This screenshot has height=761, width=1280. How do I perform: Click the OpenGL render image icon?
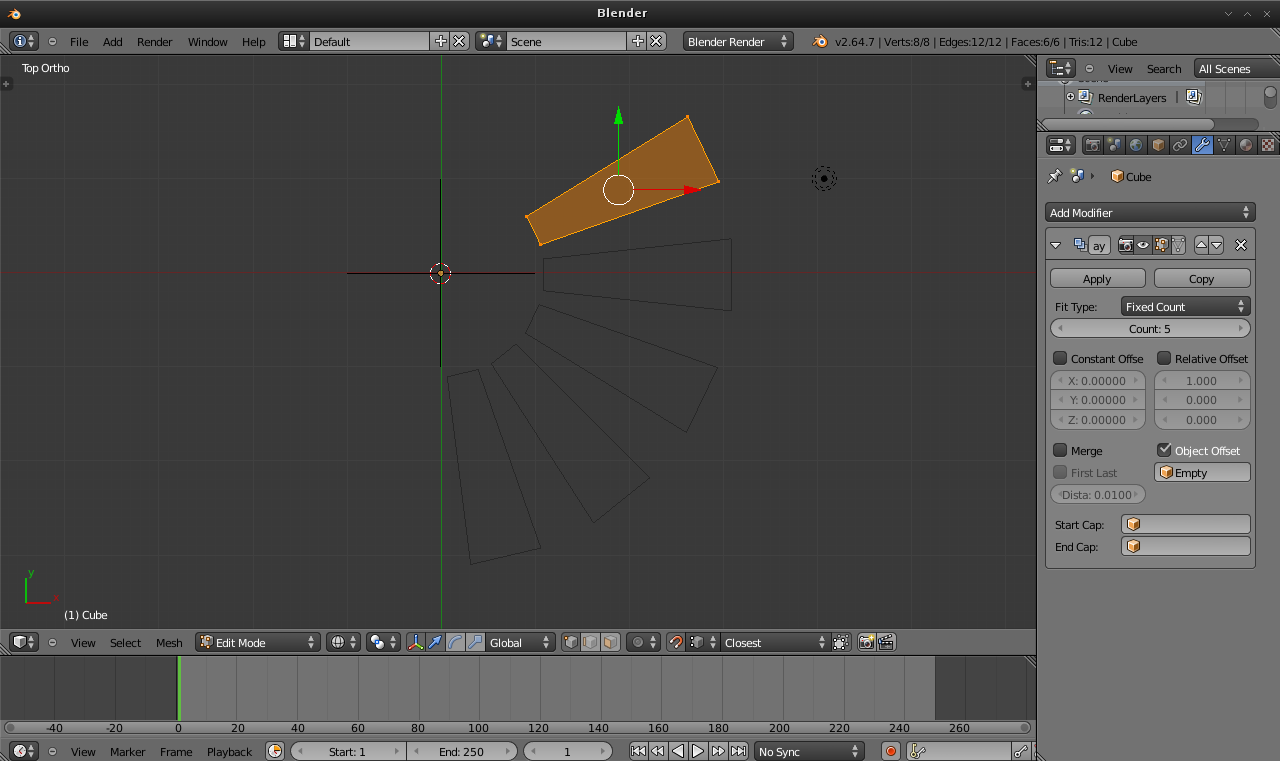[866, 642]
